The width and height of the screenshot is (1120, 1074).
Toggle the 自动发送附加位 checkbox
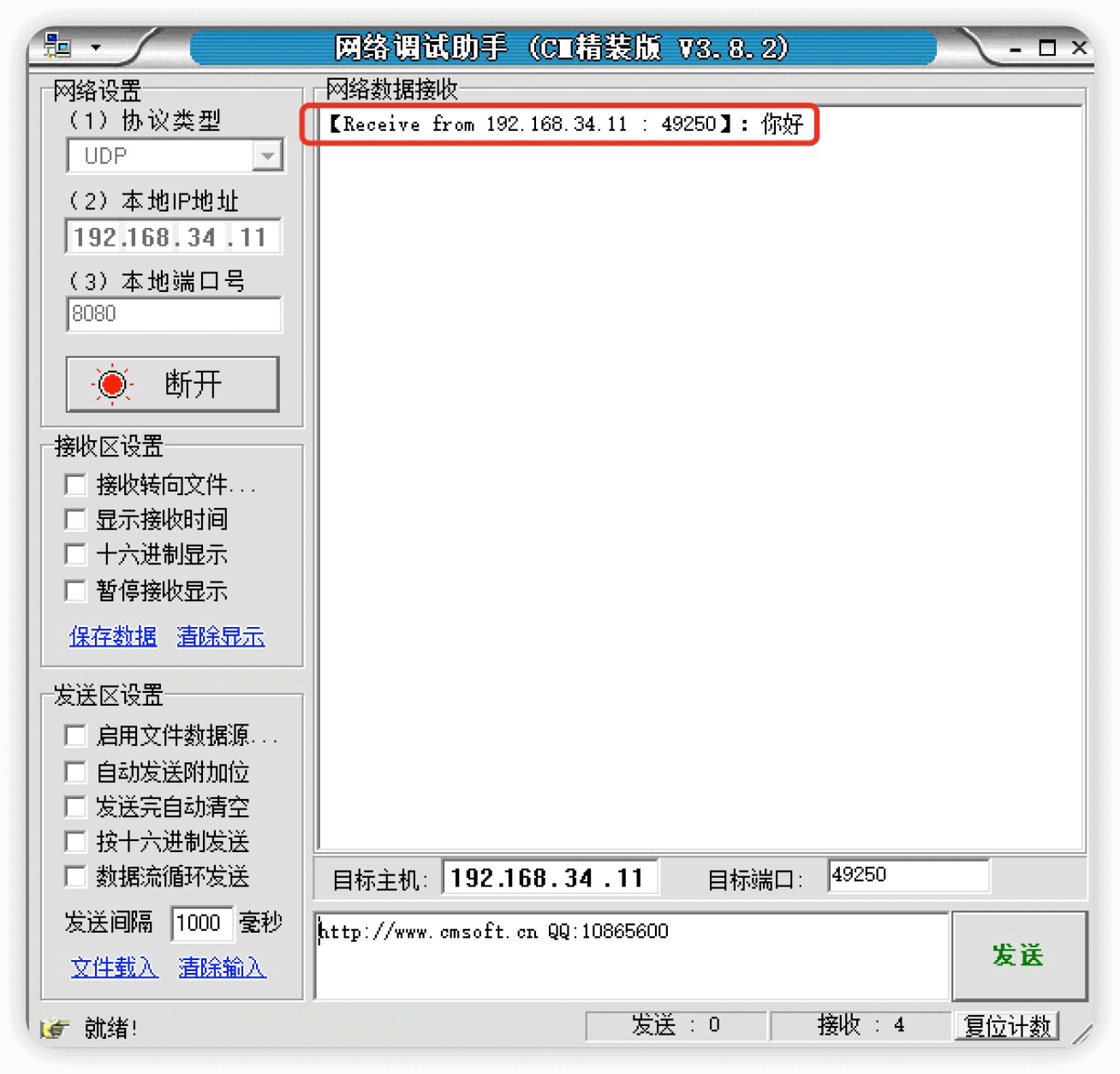click(75, 773)
